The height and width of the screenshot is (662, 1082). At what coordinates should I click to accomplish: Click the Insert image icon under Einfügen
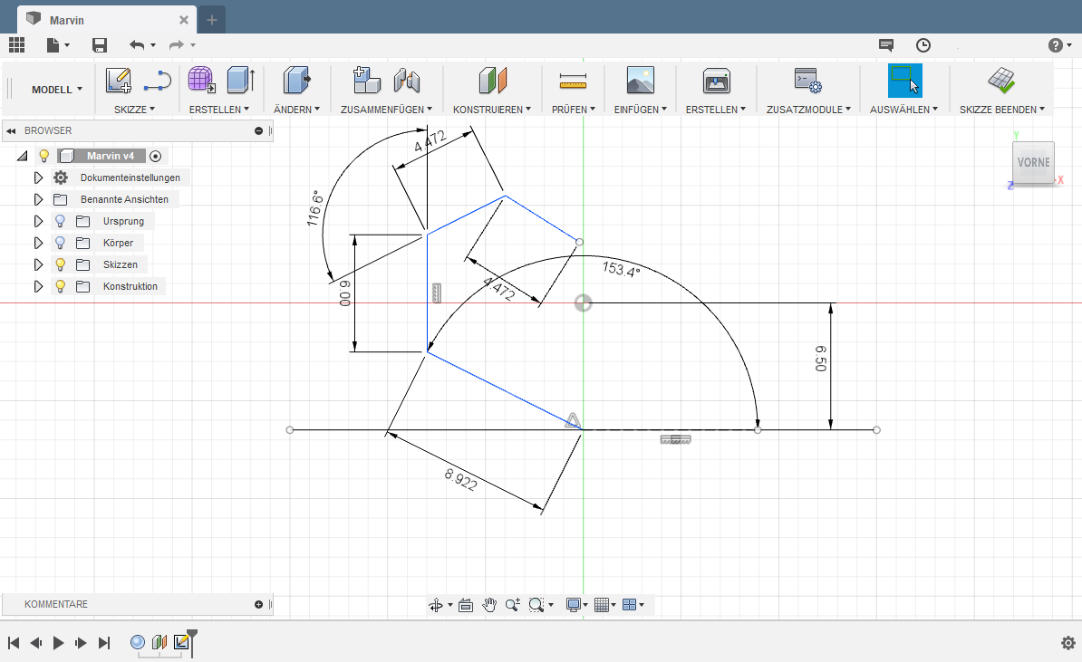pyautogui.click(x=640, y=80)
